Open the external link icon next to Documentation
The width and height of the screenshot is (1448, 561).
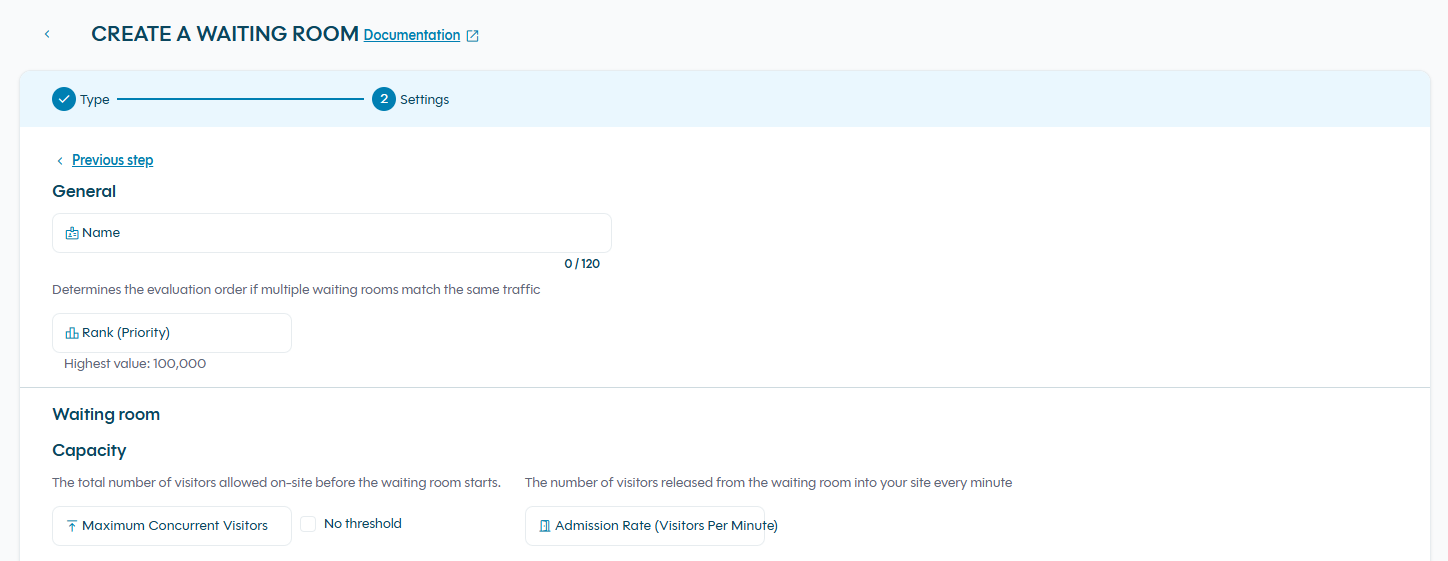point(473,36)
